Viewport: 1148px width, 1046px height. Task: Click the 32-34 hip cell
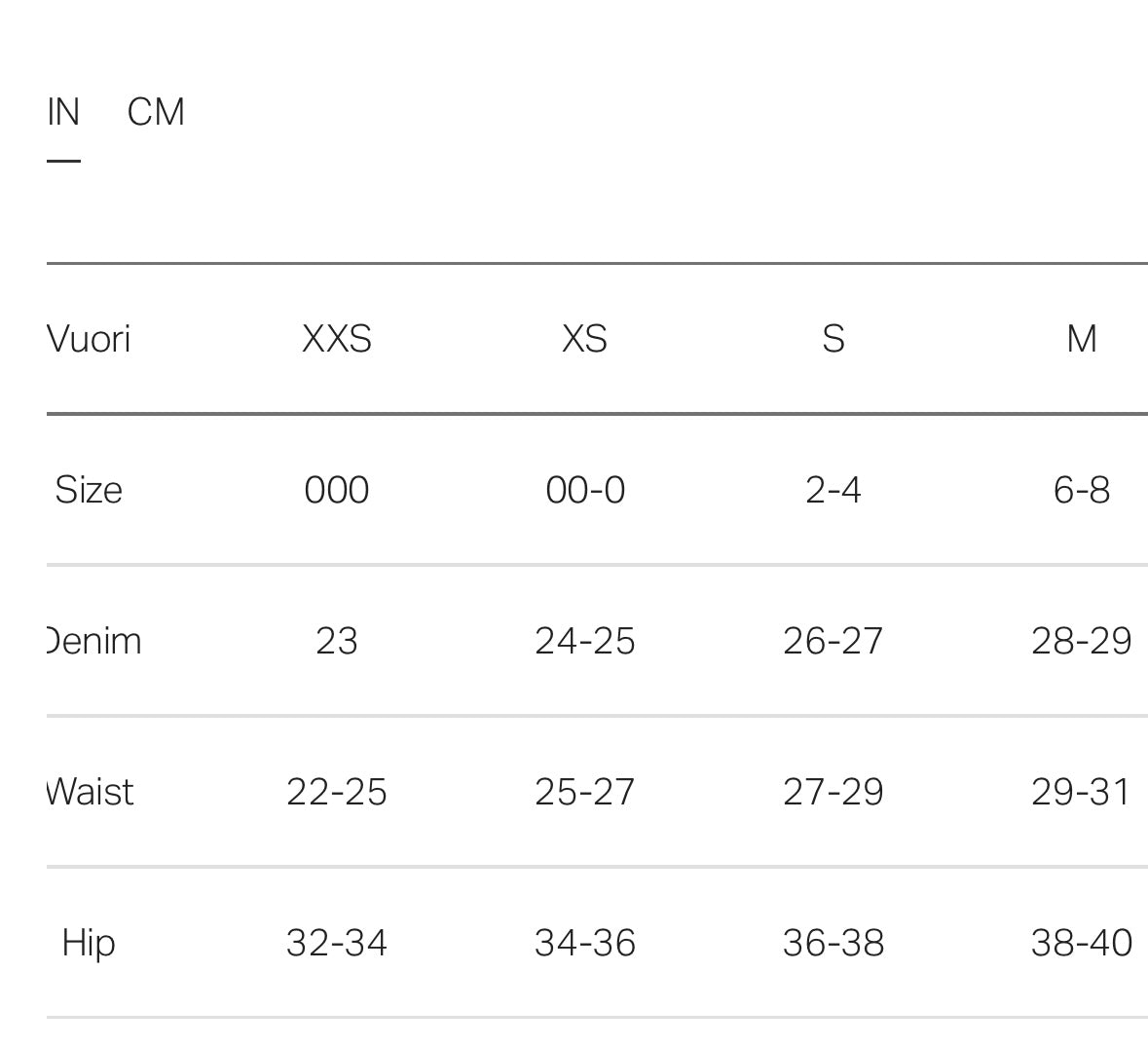click(337, 943)
